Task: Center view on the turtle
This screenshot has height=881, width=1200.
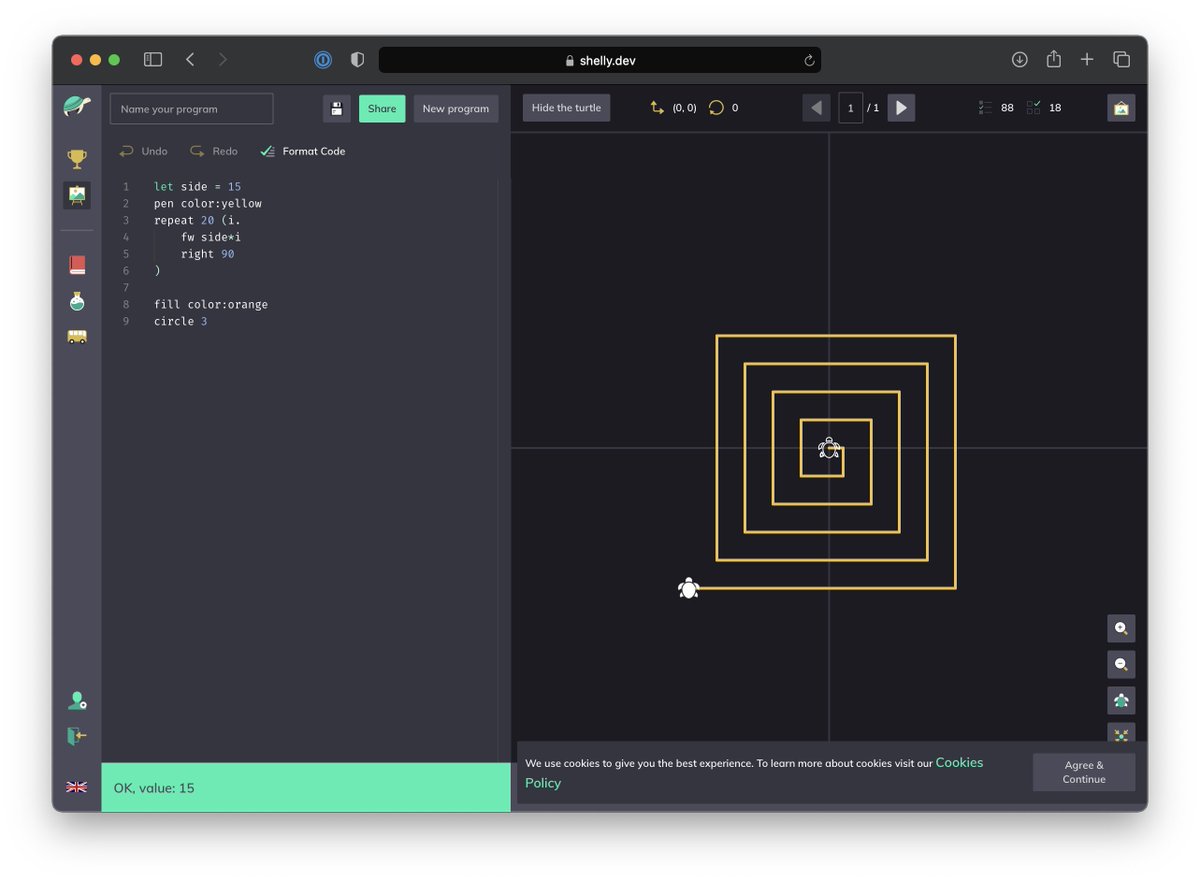Action: click(x=1121, y=700)
